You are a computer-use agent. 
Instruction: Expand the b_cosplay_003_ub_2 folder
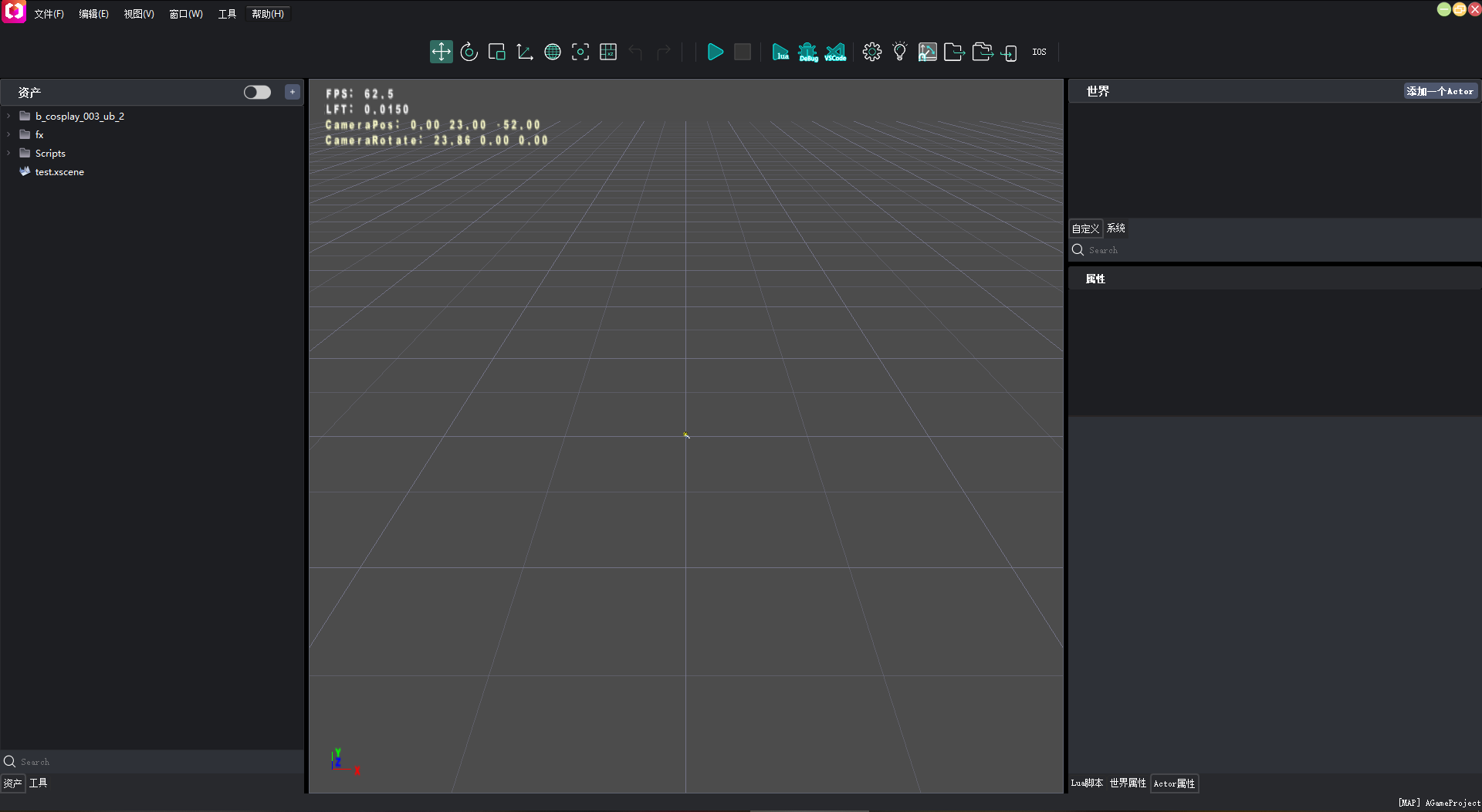pyautogui.click(x=8, y=116)
